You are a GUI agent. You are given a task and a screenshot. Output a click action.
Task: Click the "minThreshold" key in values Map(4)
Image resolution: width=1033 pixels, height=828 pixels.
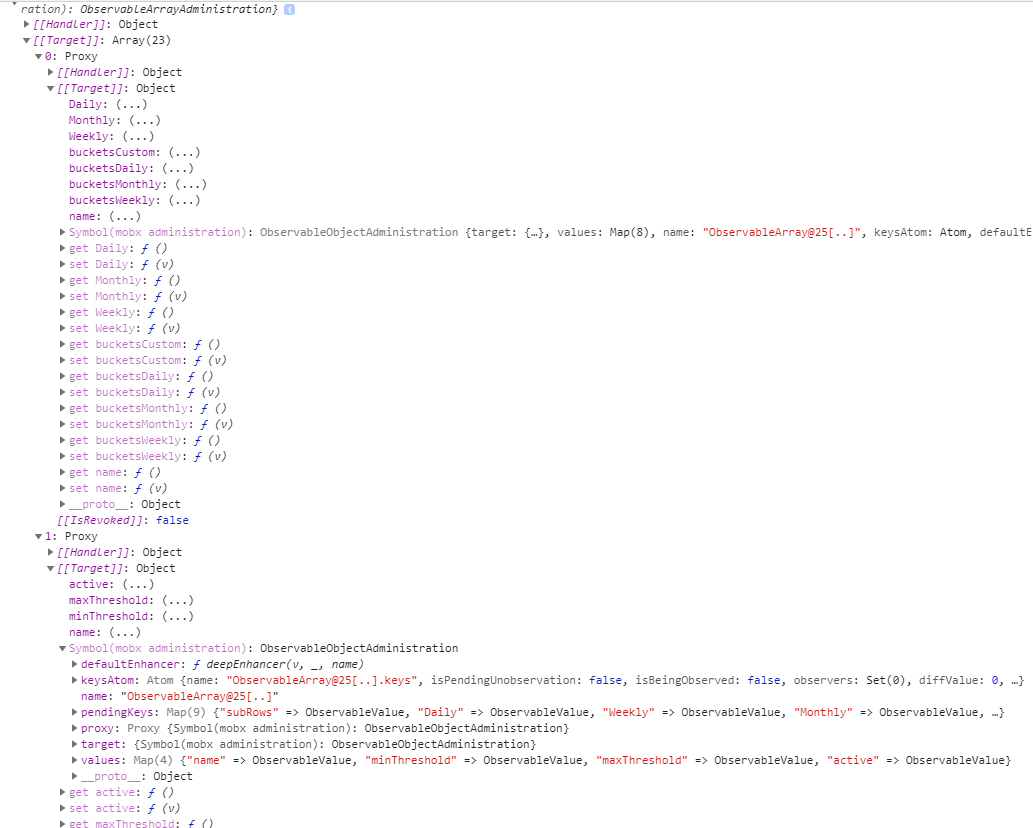411,760
